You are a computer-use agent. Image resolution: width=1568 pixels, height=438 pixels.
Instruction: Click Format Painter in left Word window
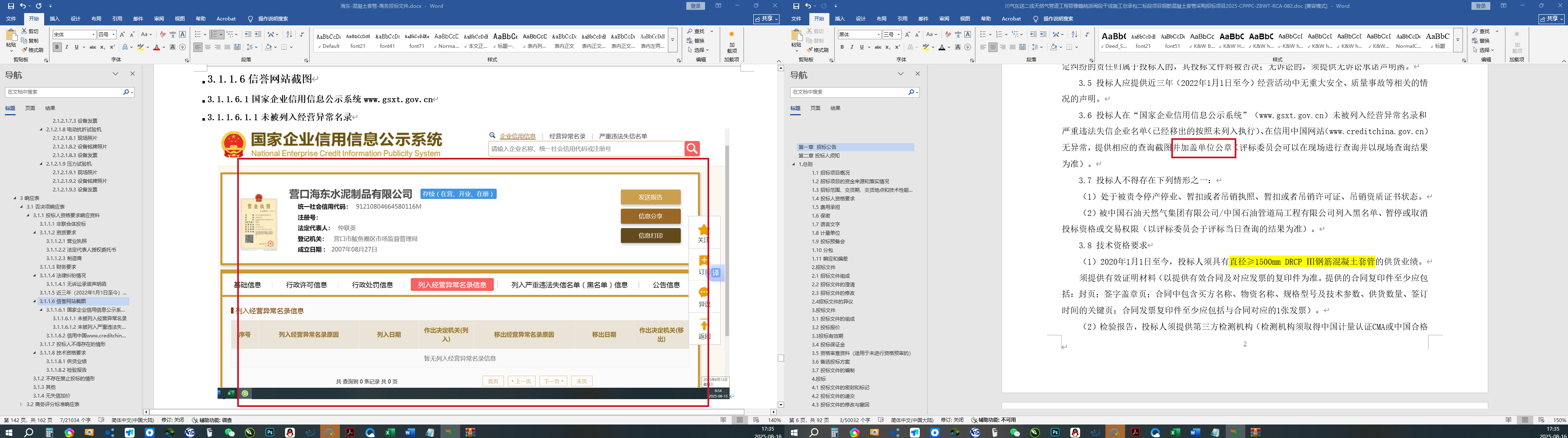(33, 50)
